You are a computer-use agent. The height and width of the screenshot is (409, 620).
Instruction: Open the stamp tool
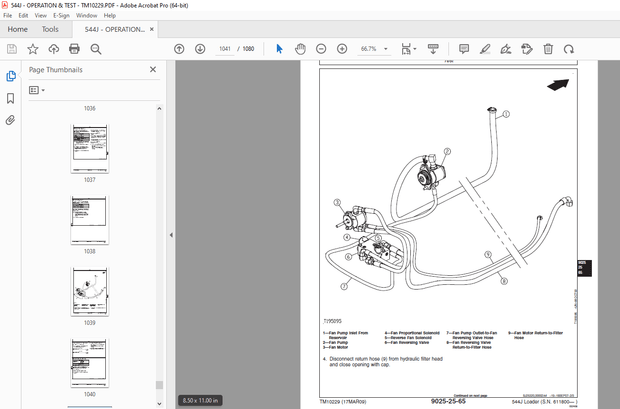pos(527,49)
